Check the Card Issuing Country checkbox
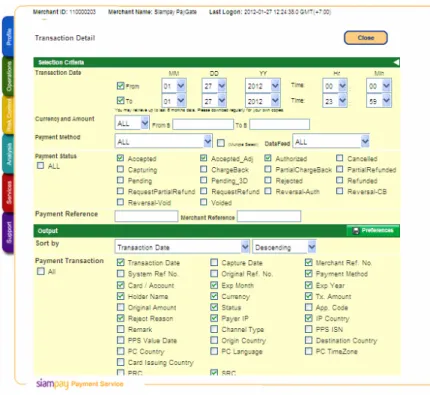 click(x=120, y=362)
